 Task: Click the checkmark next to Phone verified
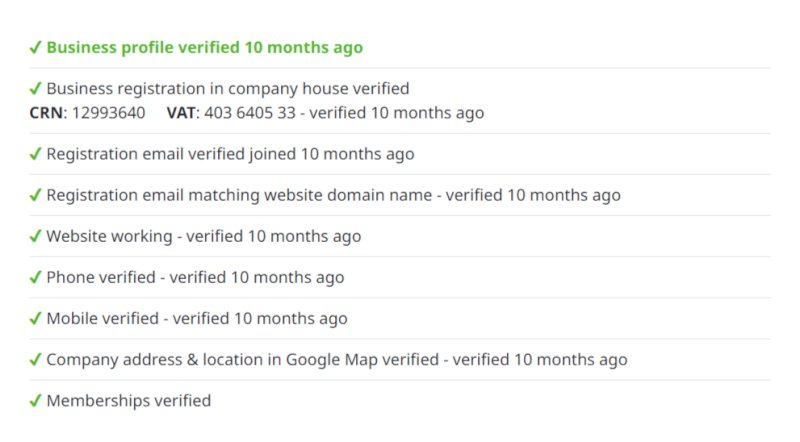coord(35,277)
